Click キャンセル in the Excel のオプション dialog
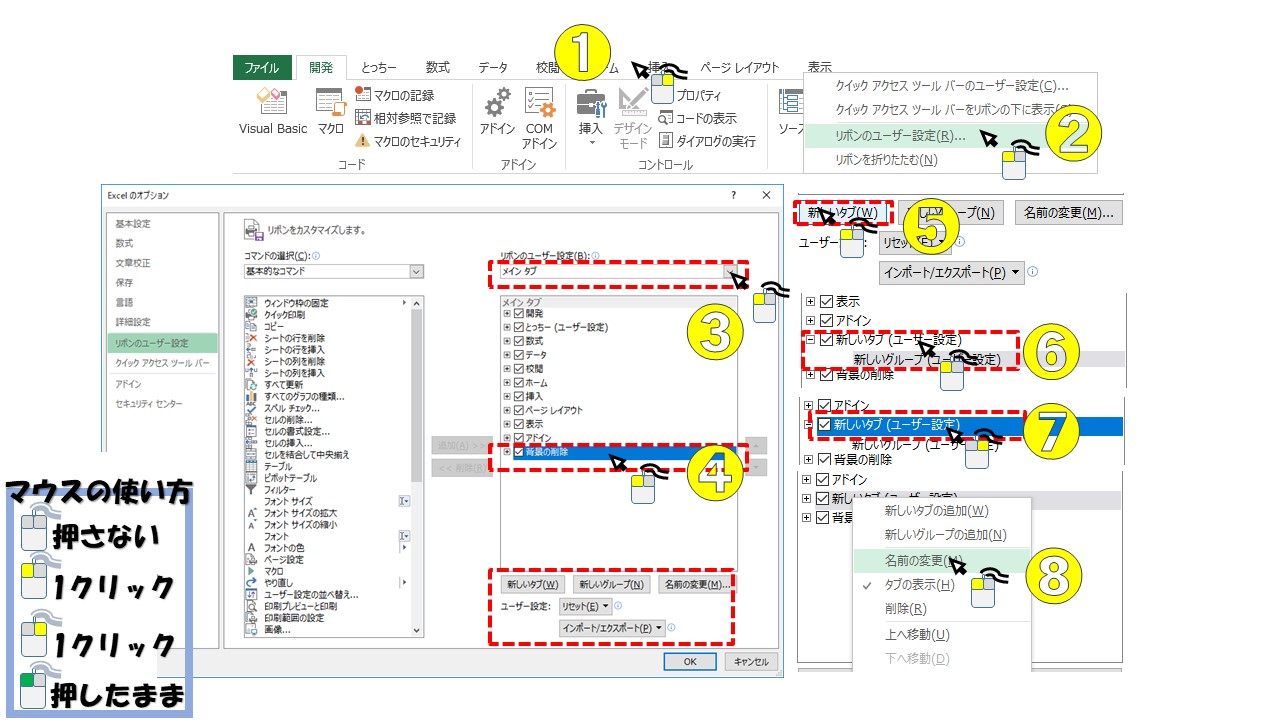This screenshot has width=1280, height=720. [x=749, y=662]
